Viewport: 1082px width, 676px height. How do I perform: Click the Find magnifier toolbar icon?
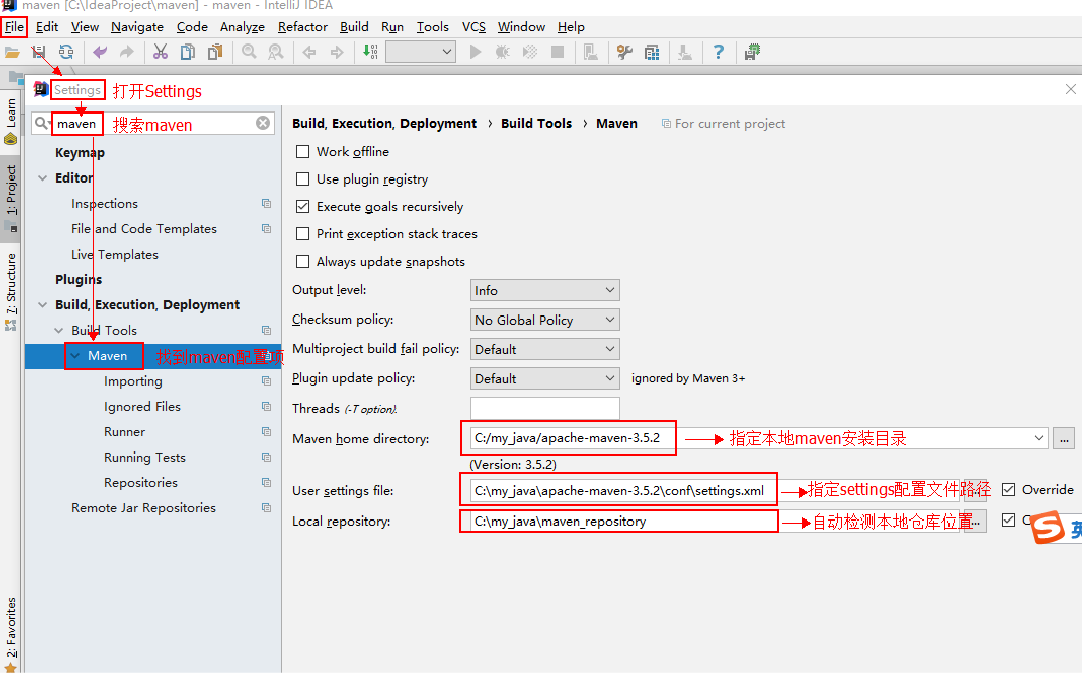249,52
